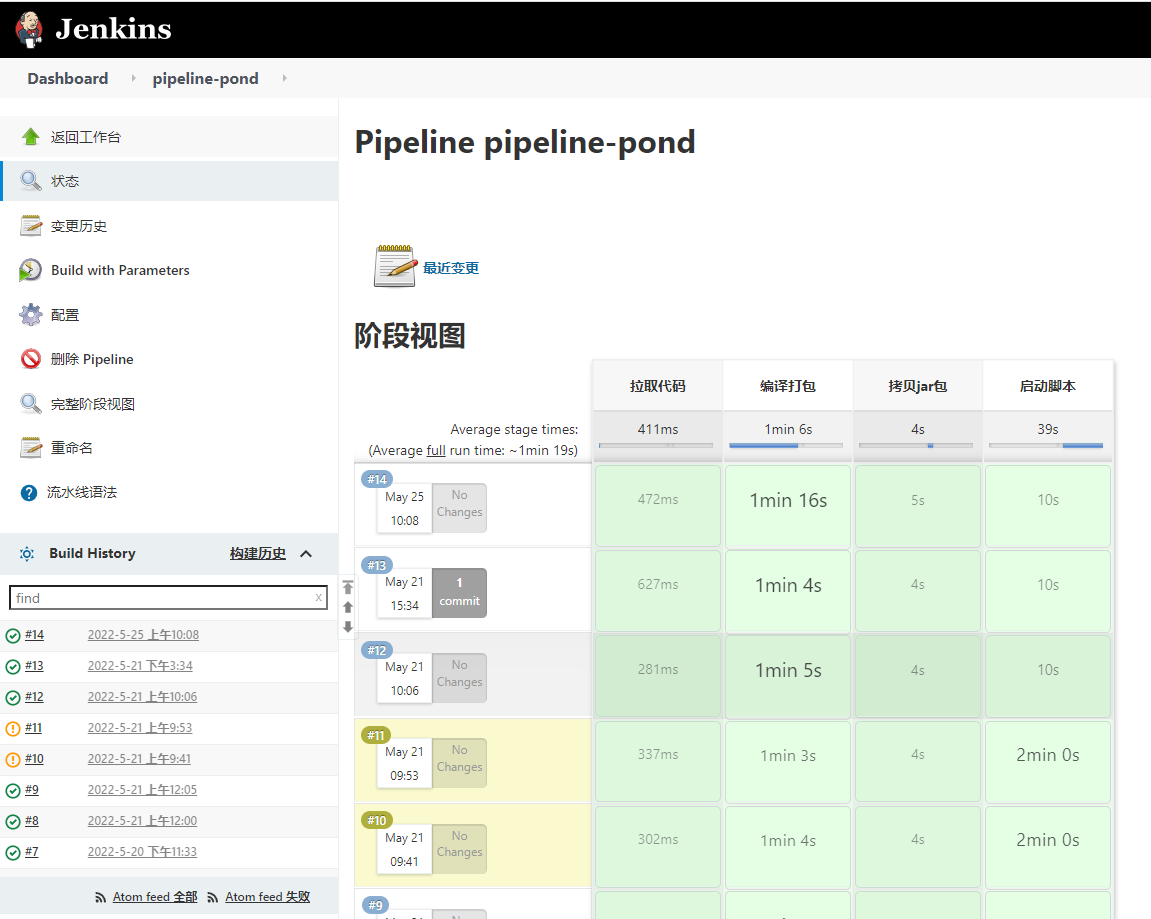Click unstable status icon of build #10
The height and width of the screenshot is (919, 1151).
(x=12, y=760)
